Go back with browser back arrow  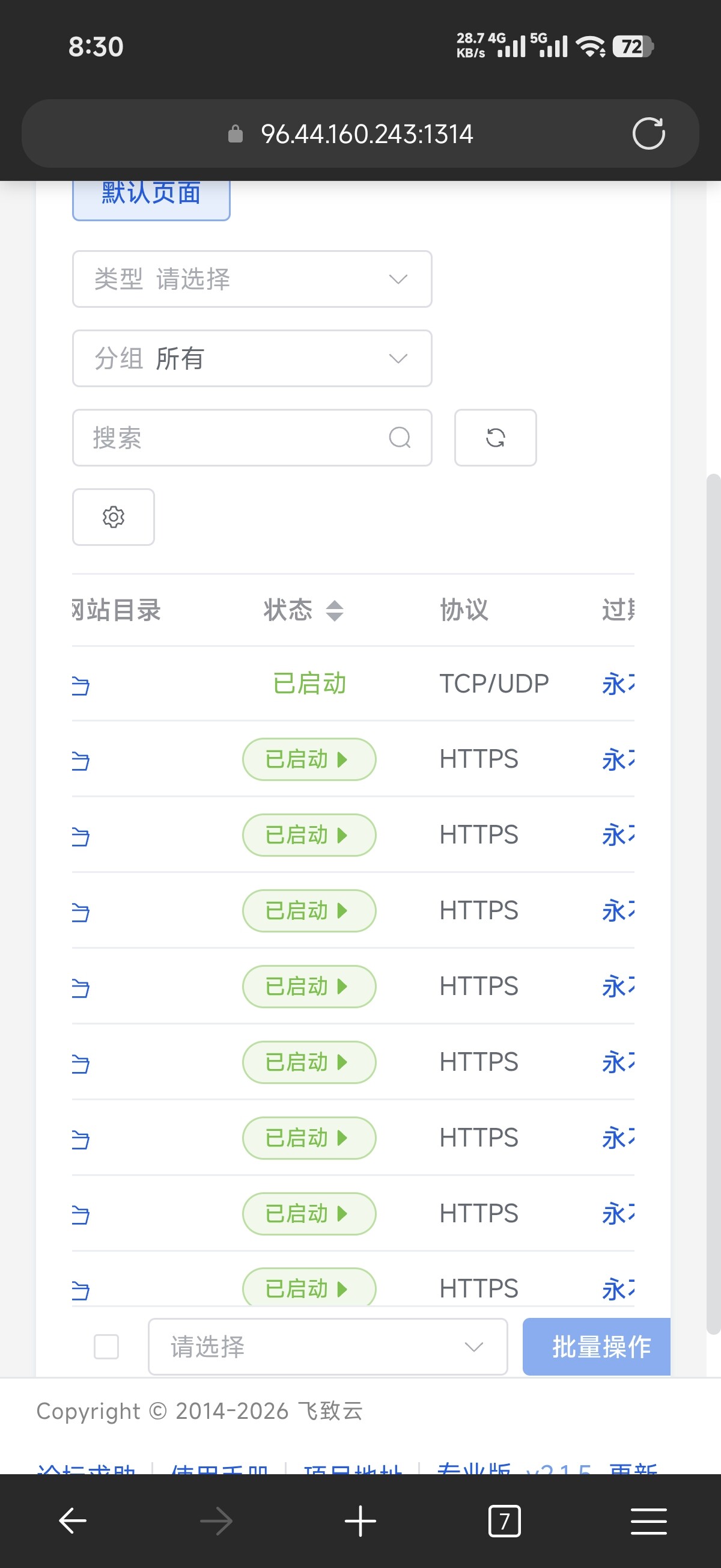click(73, 1521)
